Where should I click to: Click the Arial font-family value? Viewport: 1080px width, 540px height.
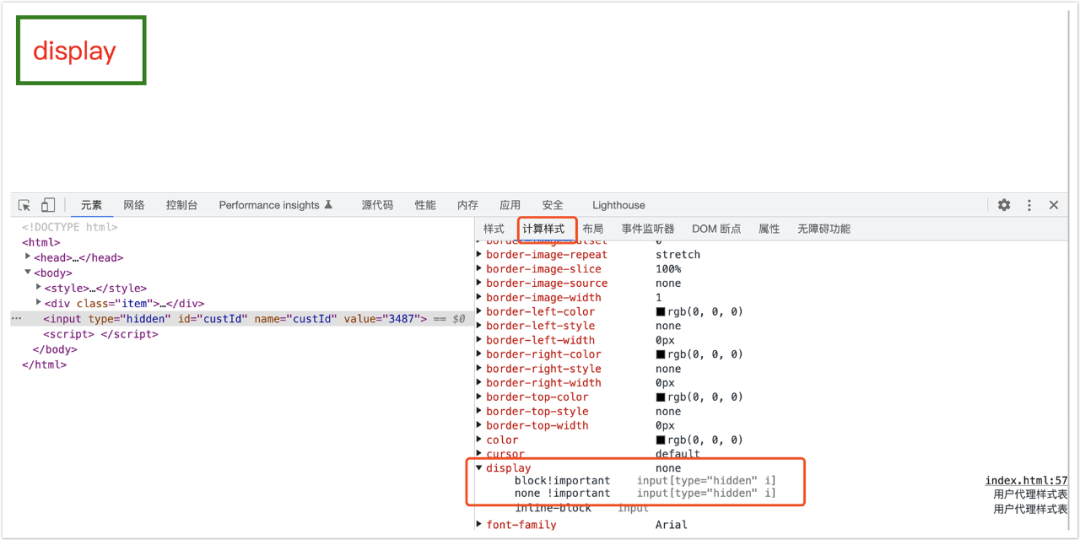tap(672, 525)
